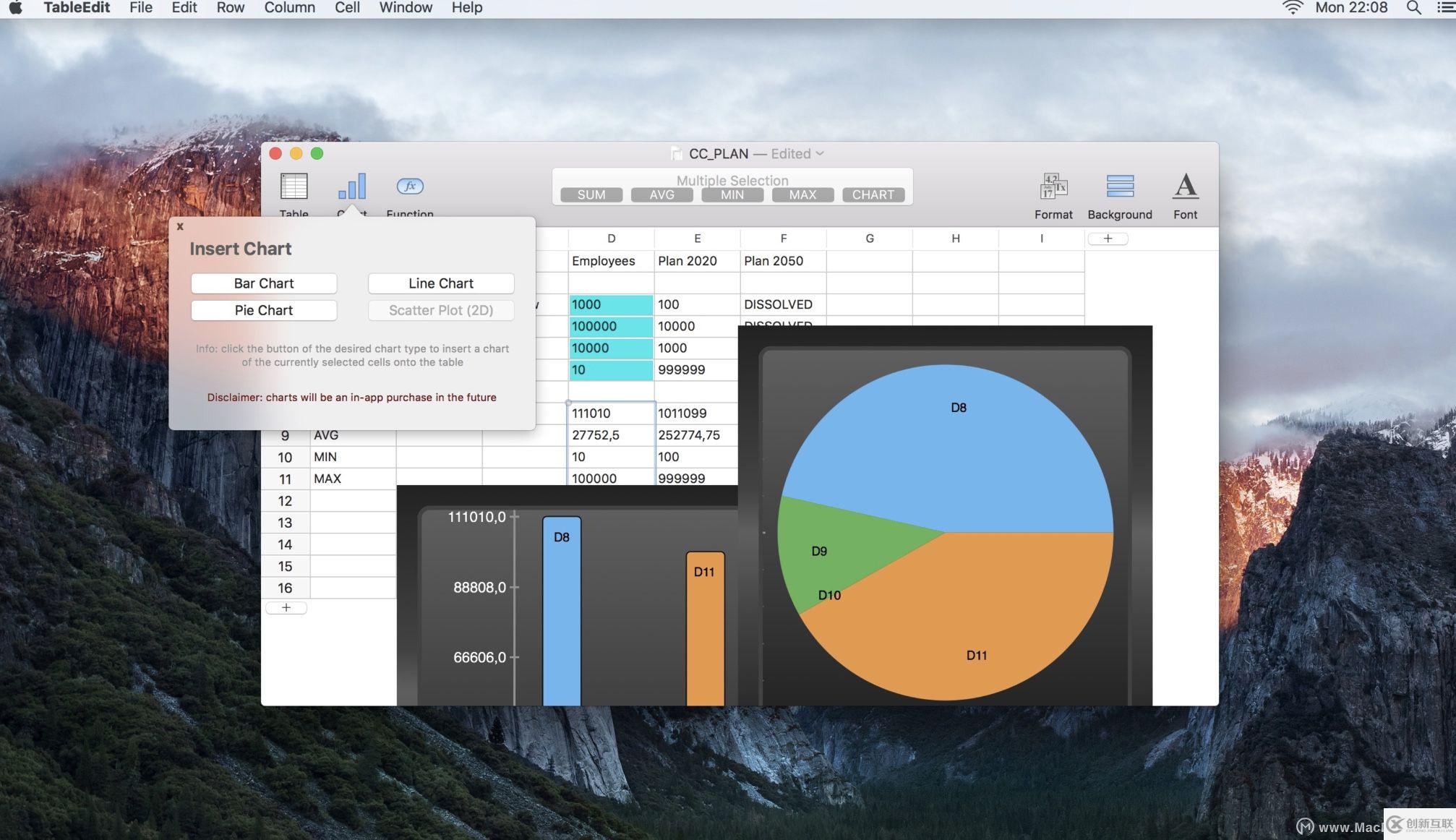Open the Cell menu in menu bar
This screenshot has width=1456, height=840.
click(x=346, y=8)
